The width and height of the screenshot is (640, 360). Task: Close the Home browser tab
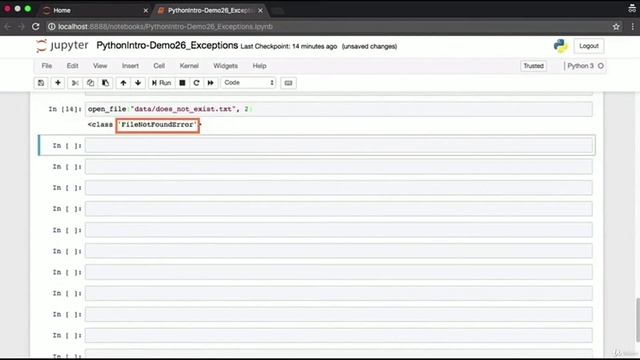(x=145, y=11)
